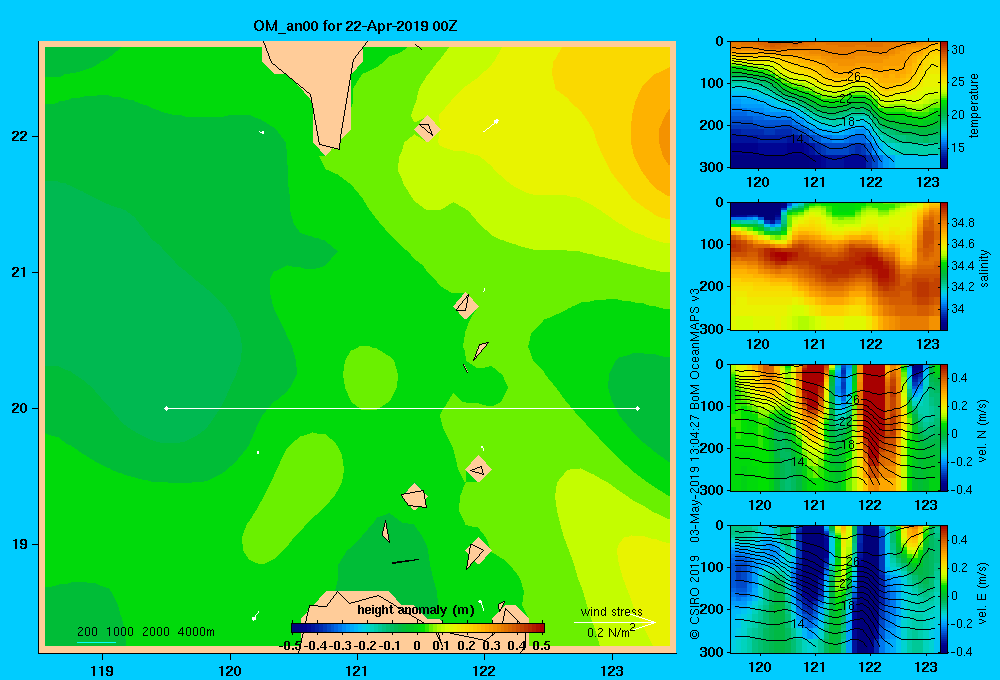Click the east endpoint of the white section line
The height and width of the screenshot is (680, 1000).
[x=638, y=408]
